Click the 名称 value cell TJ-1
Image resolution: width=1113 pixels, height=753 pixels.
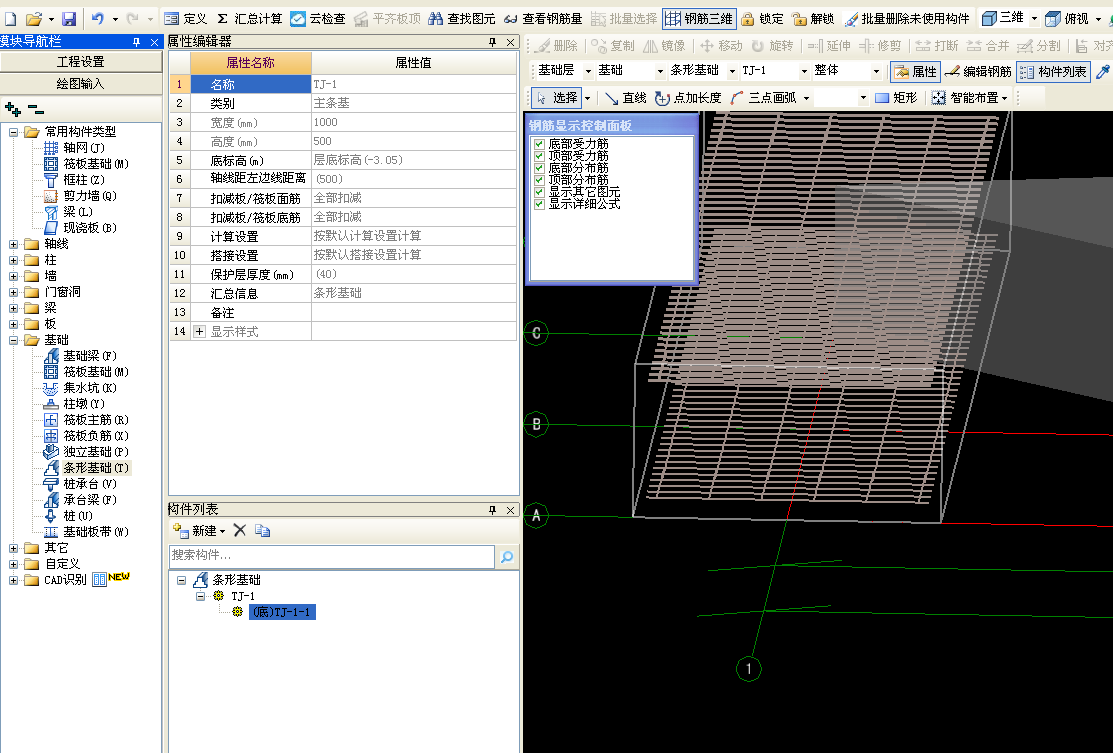click(414, 84)
